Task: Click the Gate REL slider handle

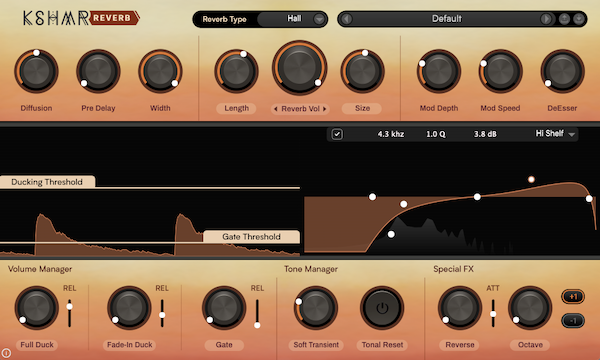Action: [257, 325]
